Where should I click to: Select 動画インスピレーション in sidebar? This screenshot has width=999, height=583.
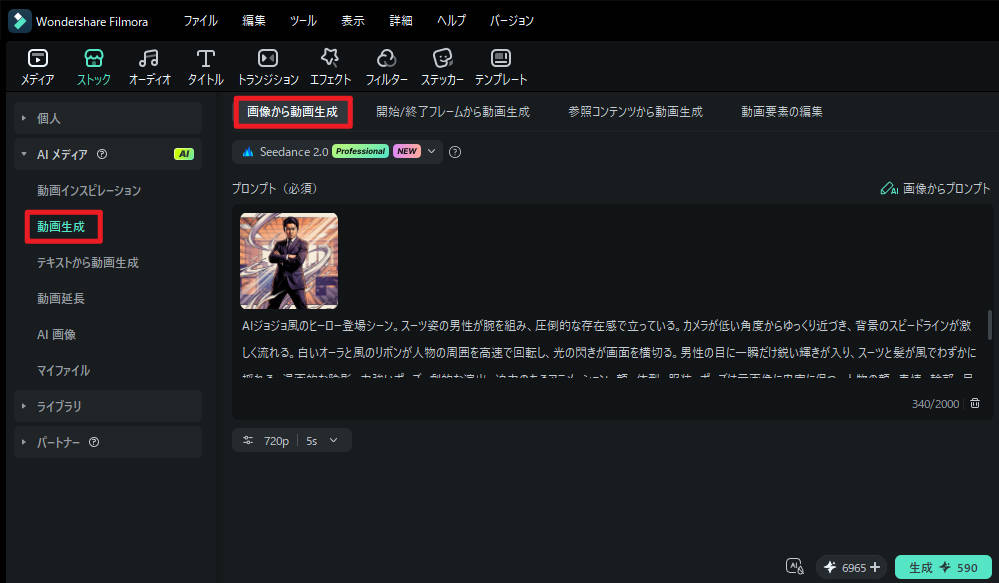click(x=89, y=191)
